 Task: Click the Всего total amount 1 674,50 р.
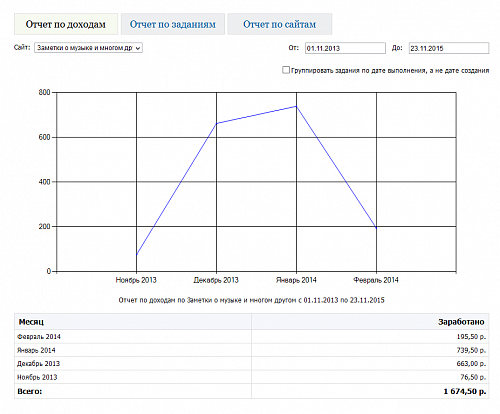click(x=465, y=391)
